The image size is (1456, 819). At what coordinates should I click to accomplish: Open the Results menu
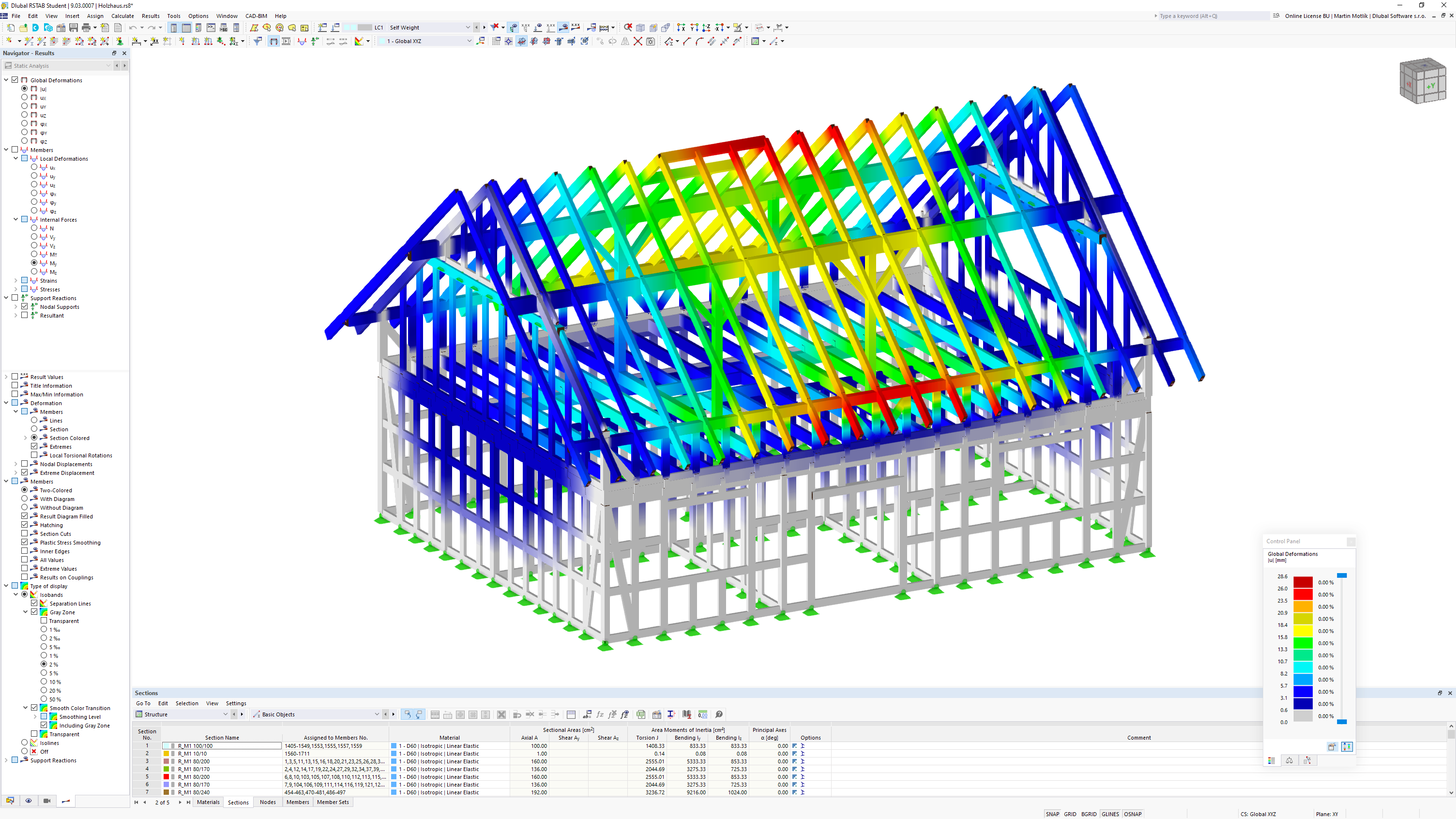150,16
